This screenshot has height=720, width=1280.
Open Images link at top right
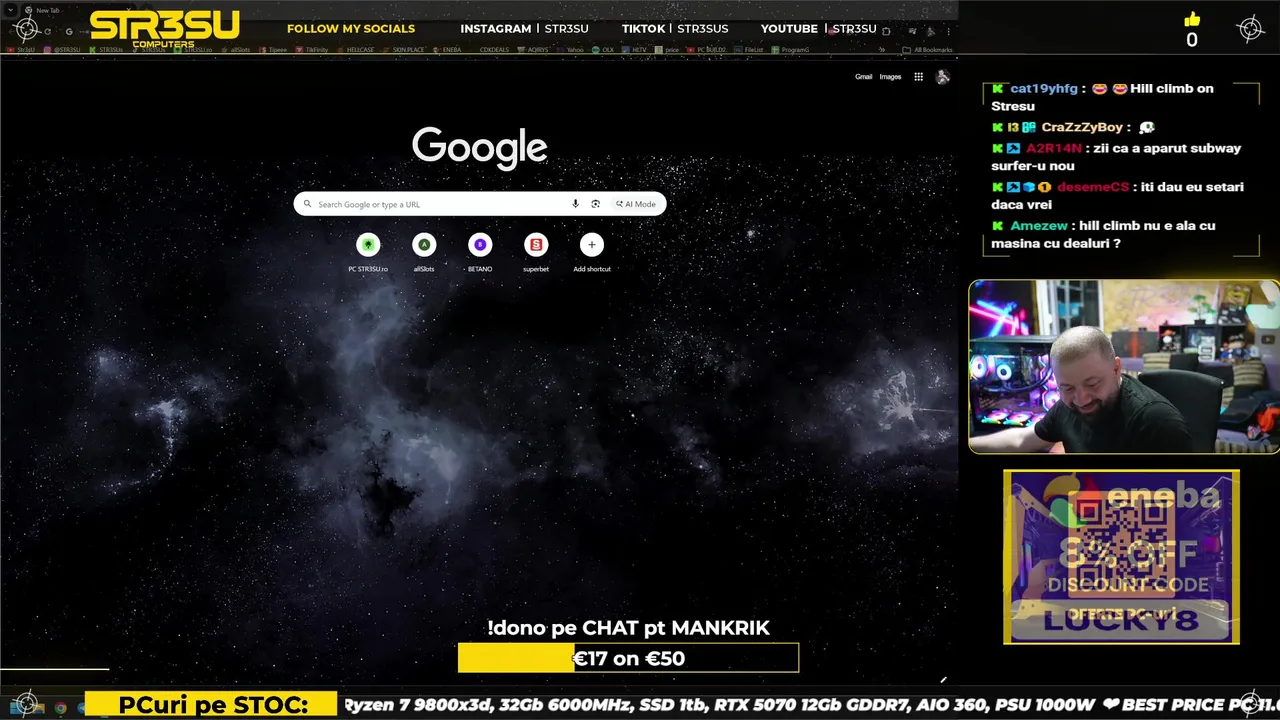pyautogui.click(x=890, y=77)
